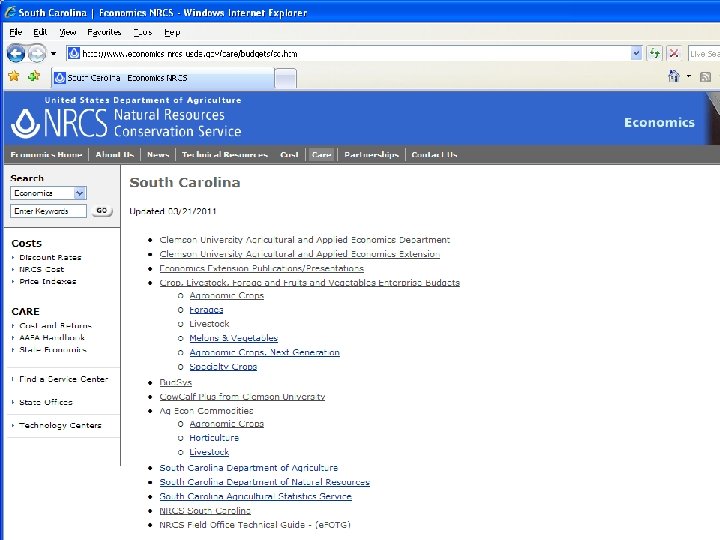This screenshot has height=540, width=720.
Task: Open South Carolina Agricultural Statistics Service link
Action: [255, 496]
